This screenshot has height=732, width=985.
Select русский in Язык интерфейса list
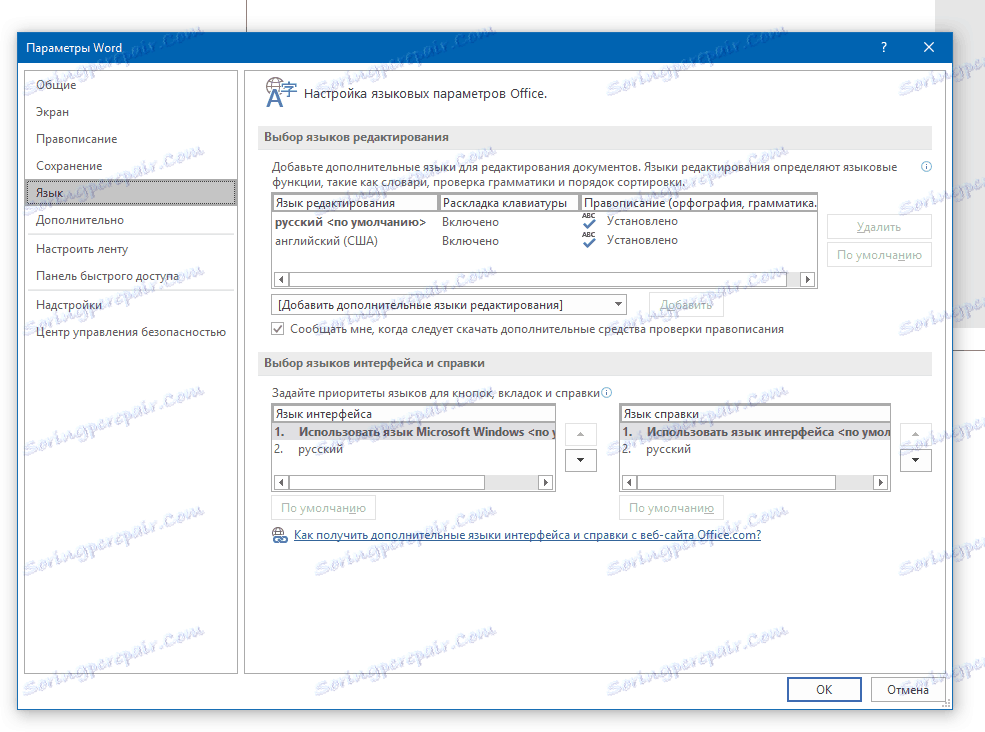413,449
